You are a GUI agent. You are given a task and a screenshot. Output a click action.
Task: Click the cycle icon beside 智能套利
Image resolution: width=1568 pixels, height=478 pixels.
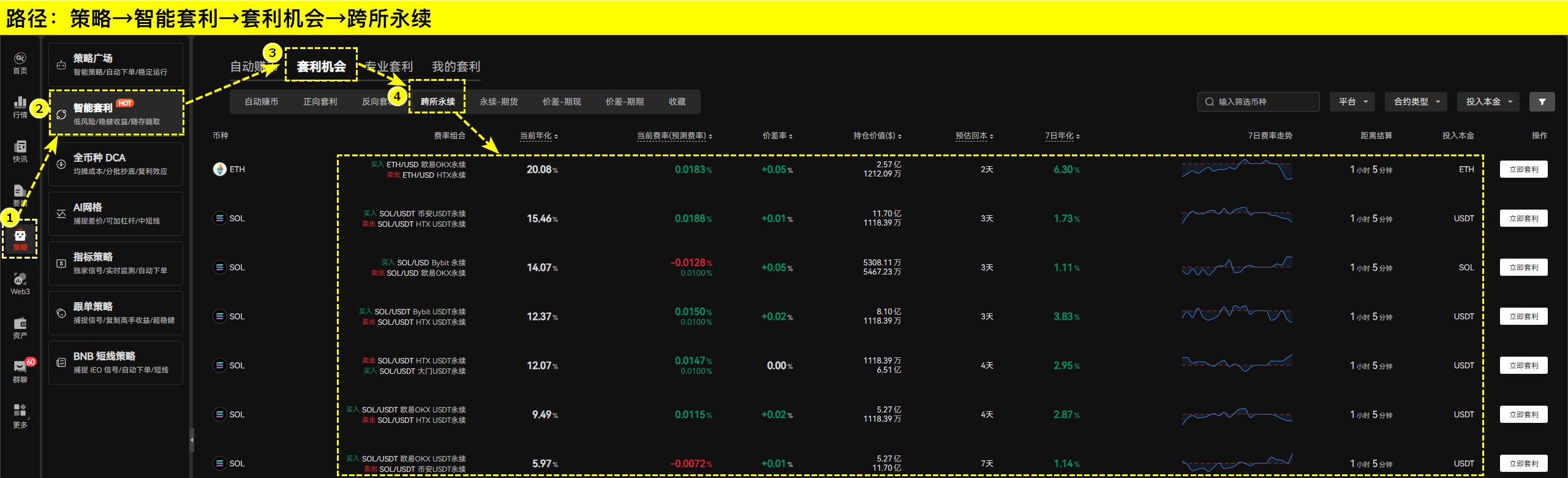coord(61,115)
